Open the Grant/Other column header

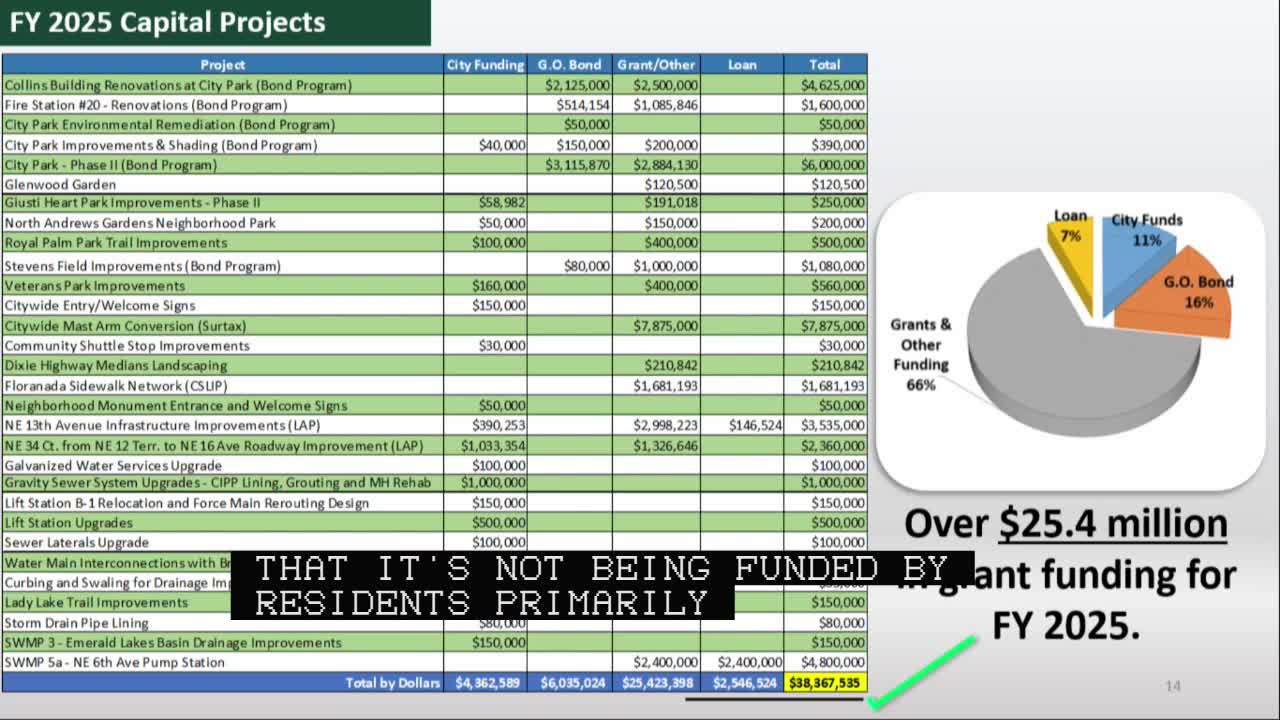point(655,64)
